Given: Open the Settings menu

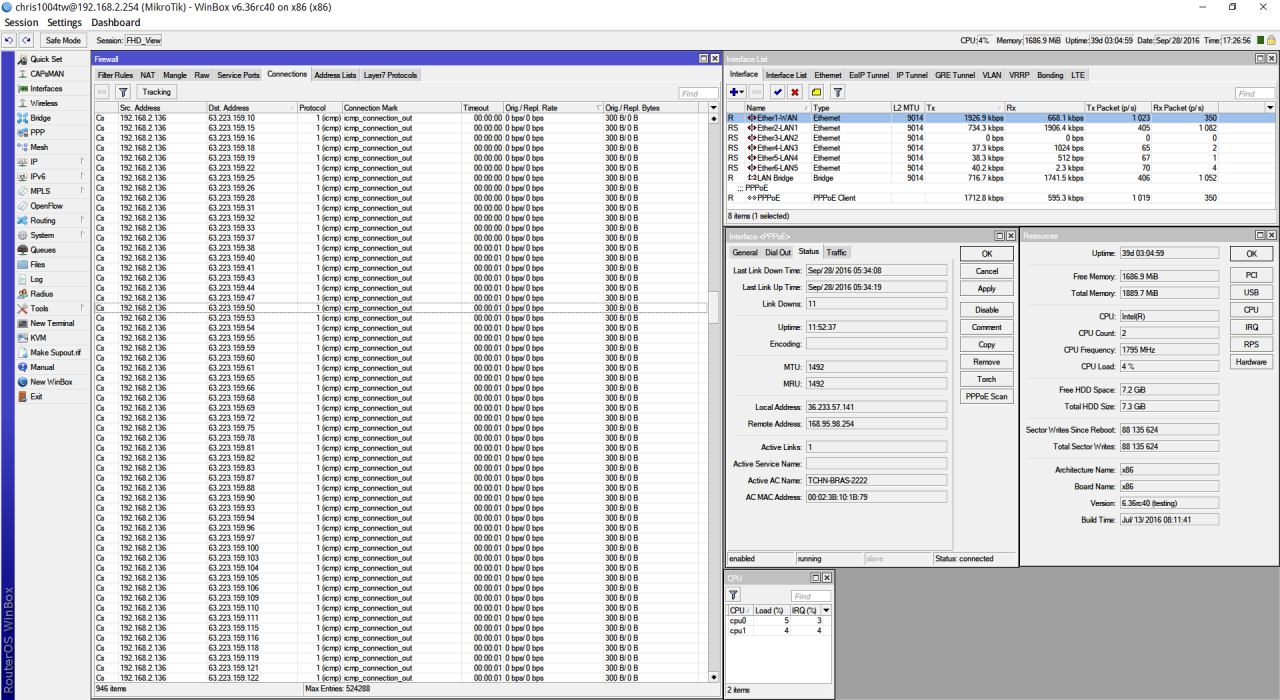Looking at the screenshot, I should 64,22.
